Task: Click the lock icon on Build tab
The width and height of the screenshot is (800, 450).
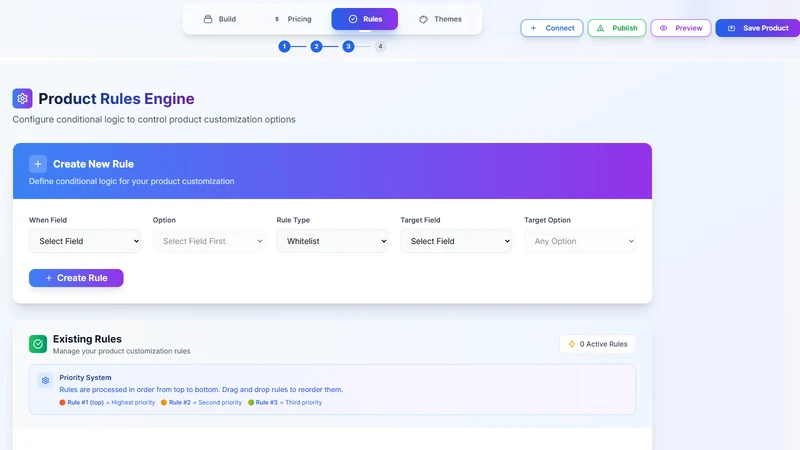Action: [208, 19]
